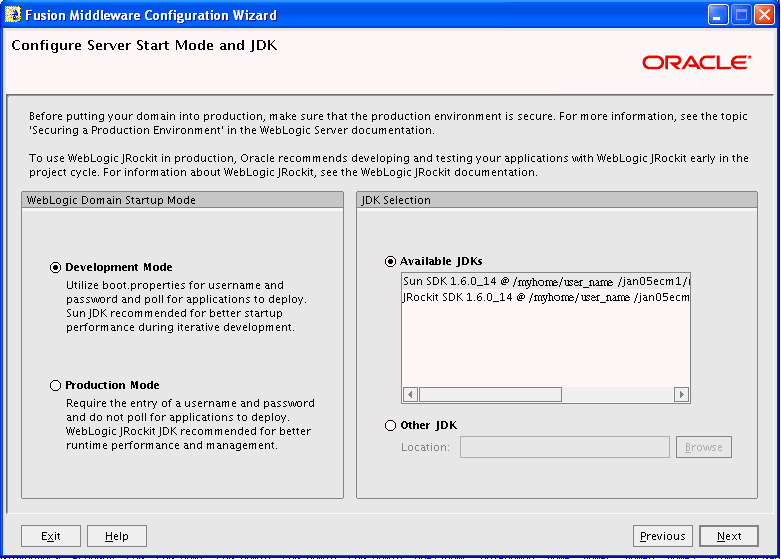Select Sun SDK 1.6.0_14 in the JDK list
This screenshot has width=781, height=559.
pos(546,281)
